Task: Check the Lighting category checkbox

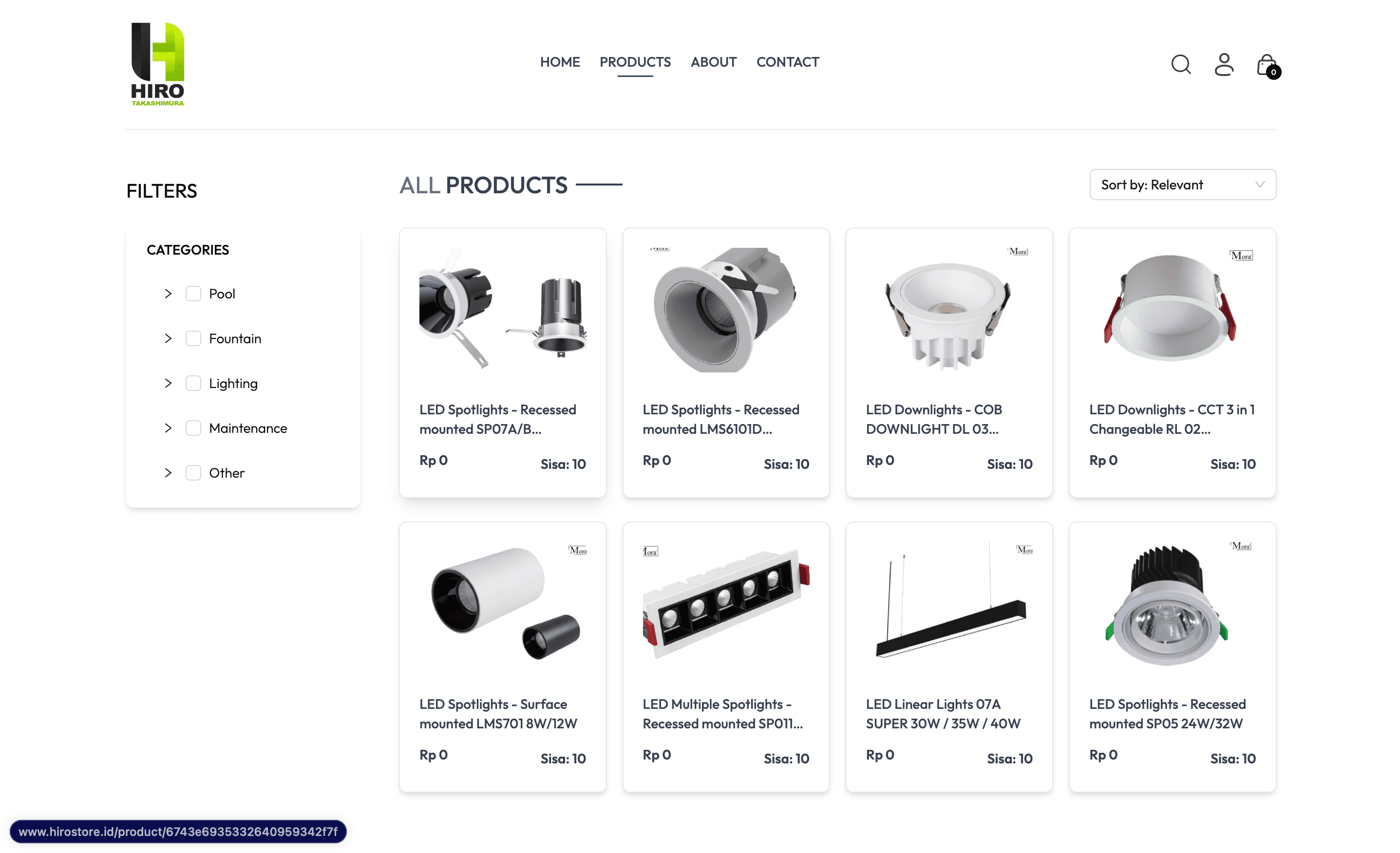Action: pos(193,383)
